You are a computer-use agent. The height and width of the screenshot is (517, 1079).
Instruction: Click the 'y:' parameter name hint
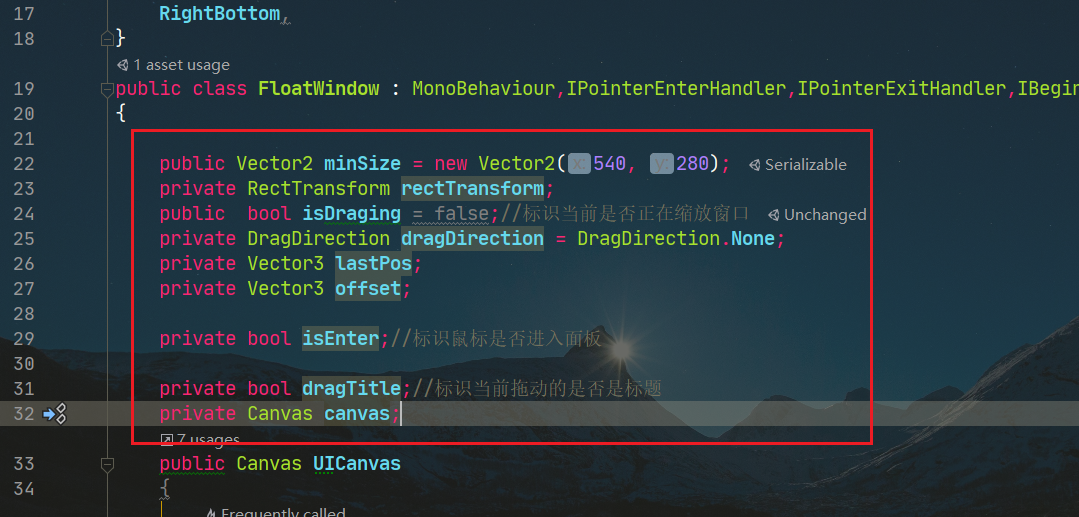[662, 164]
